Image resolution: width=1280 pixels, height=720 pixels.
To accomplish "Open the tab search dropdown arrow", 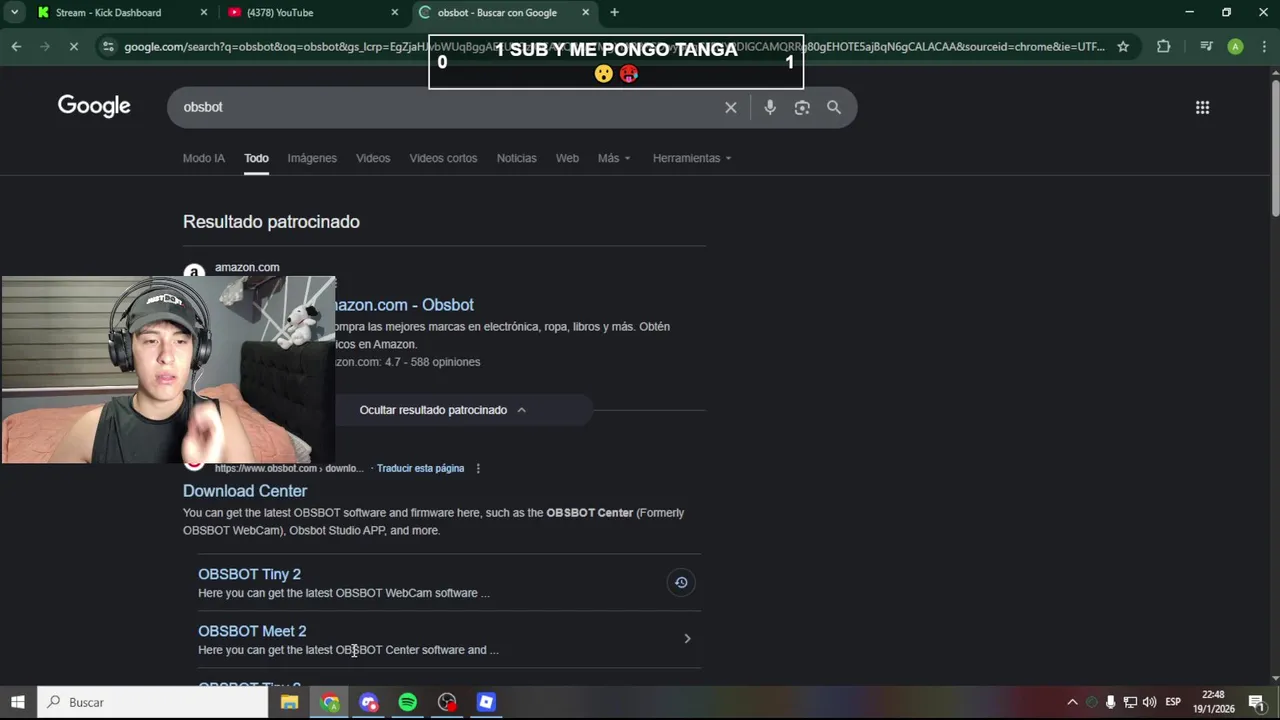I will coord(14,12).
